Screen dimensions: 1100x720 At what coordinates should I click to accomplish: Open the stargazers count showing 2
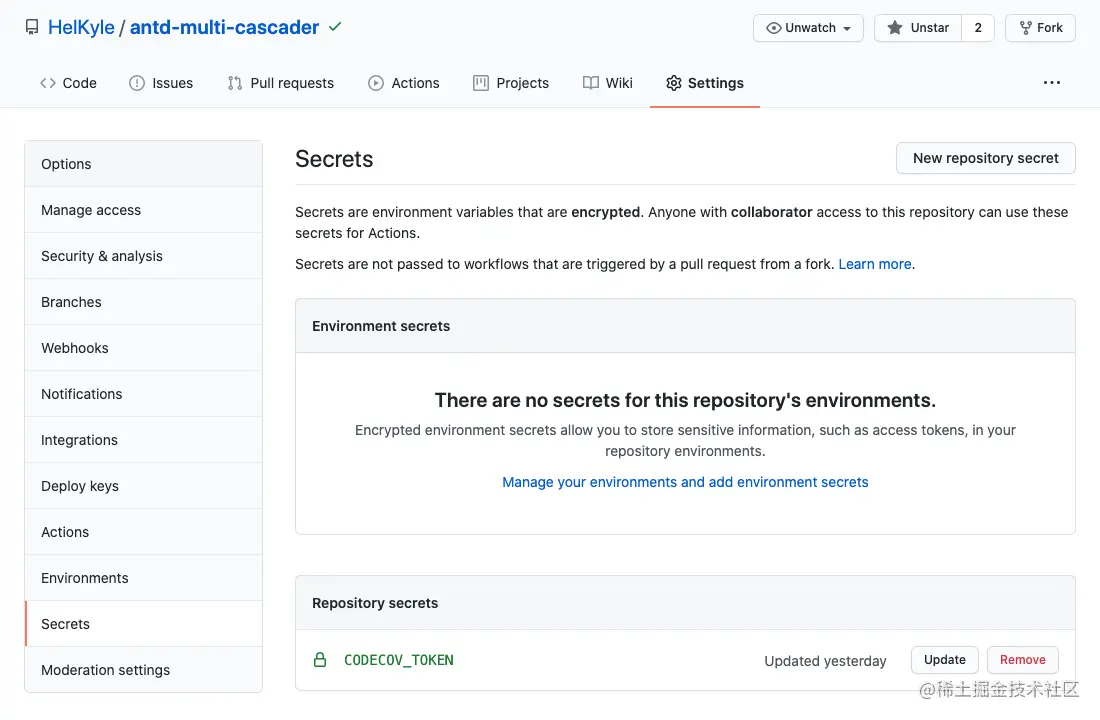coord(978,28)
